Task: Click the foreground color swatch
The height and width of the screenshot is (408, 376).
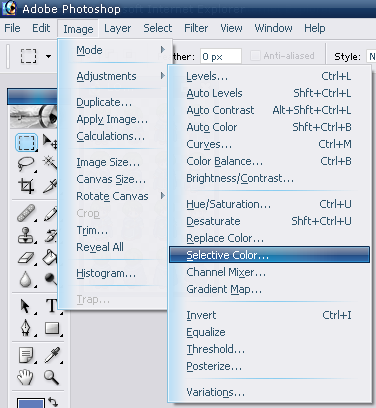Action: point(31,403)
